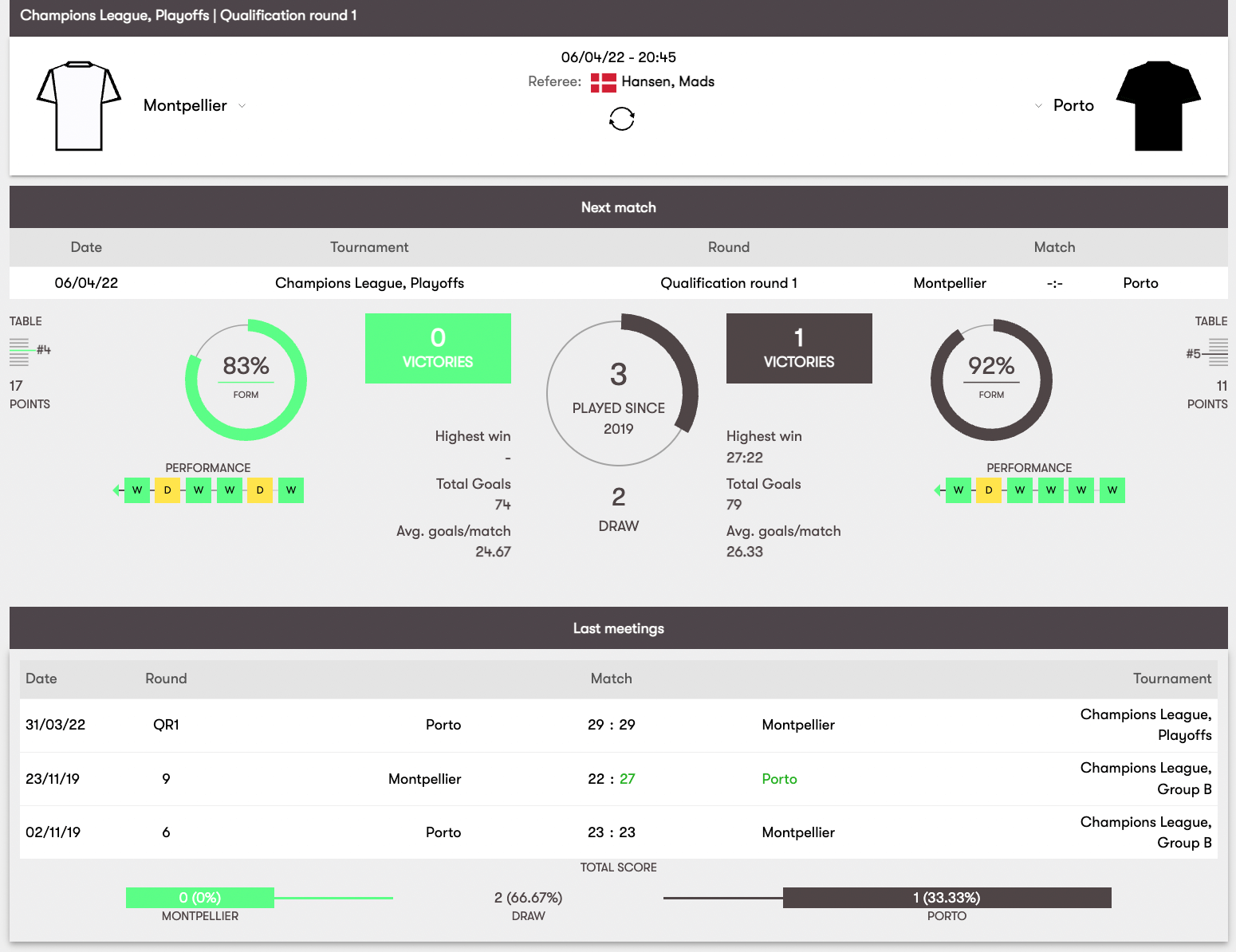
Task: Click Montpellier's last W performance badge
Action: pyautogui.click(x=291, y=490)
